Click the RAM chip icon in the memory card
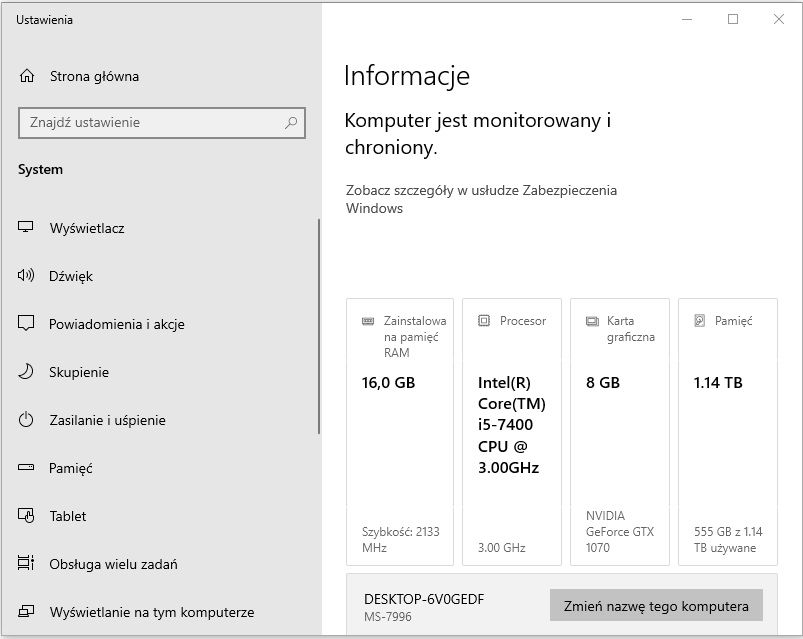Viewport: 803px width, 639px height. (x=368, y=321)
